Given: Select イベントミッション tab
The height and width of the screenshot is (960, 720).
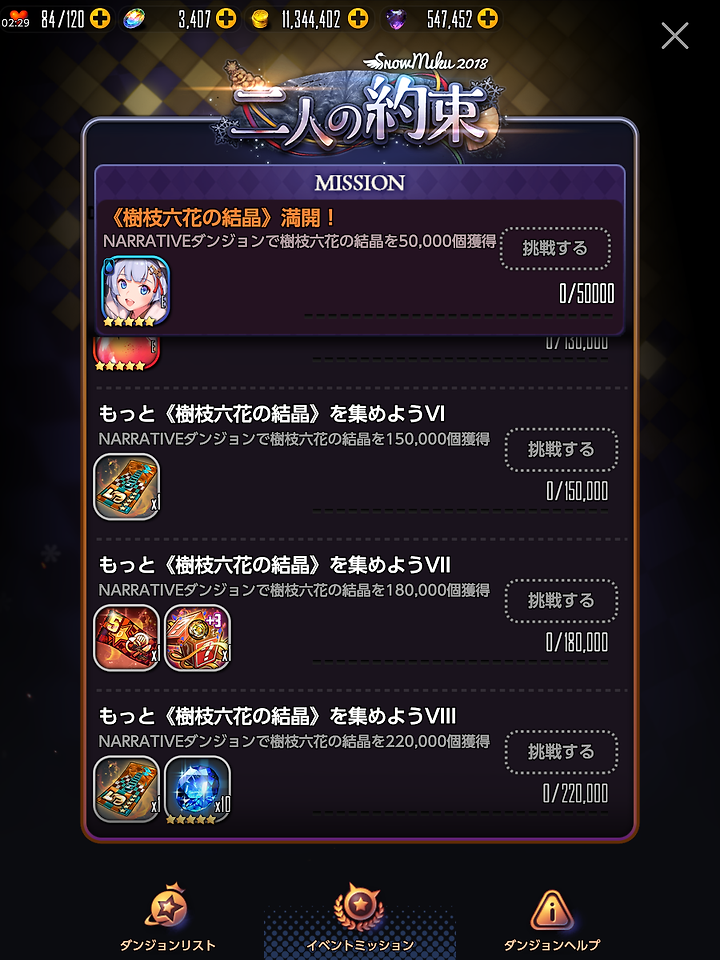Looking at the screenshot, I should [x=360, y=918].
